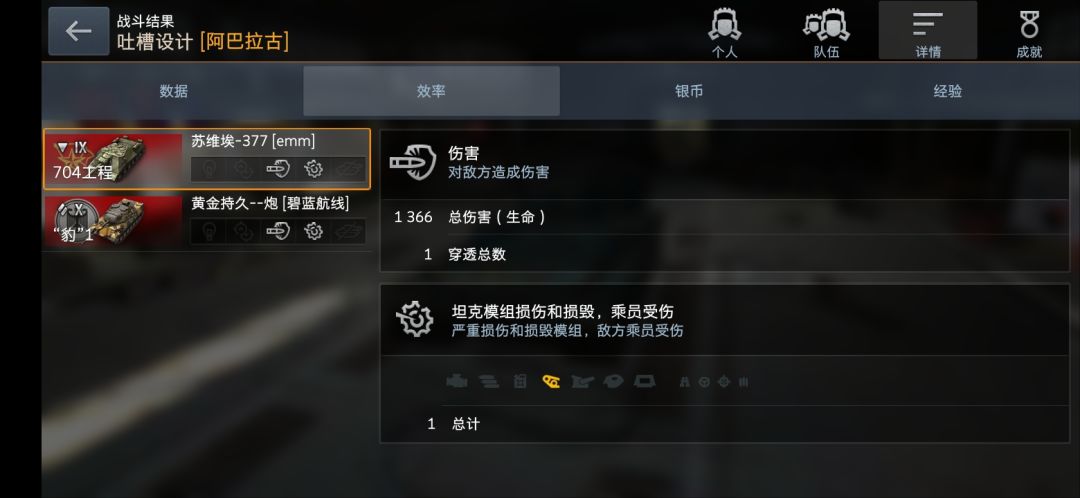The width and height of the screenshot is (1080, 498).
Task: Switch to the 经验 tab
Action: pos(948,91)
